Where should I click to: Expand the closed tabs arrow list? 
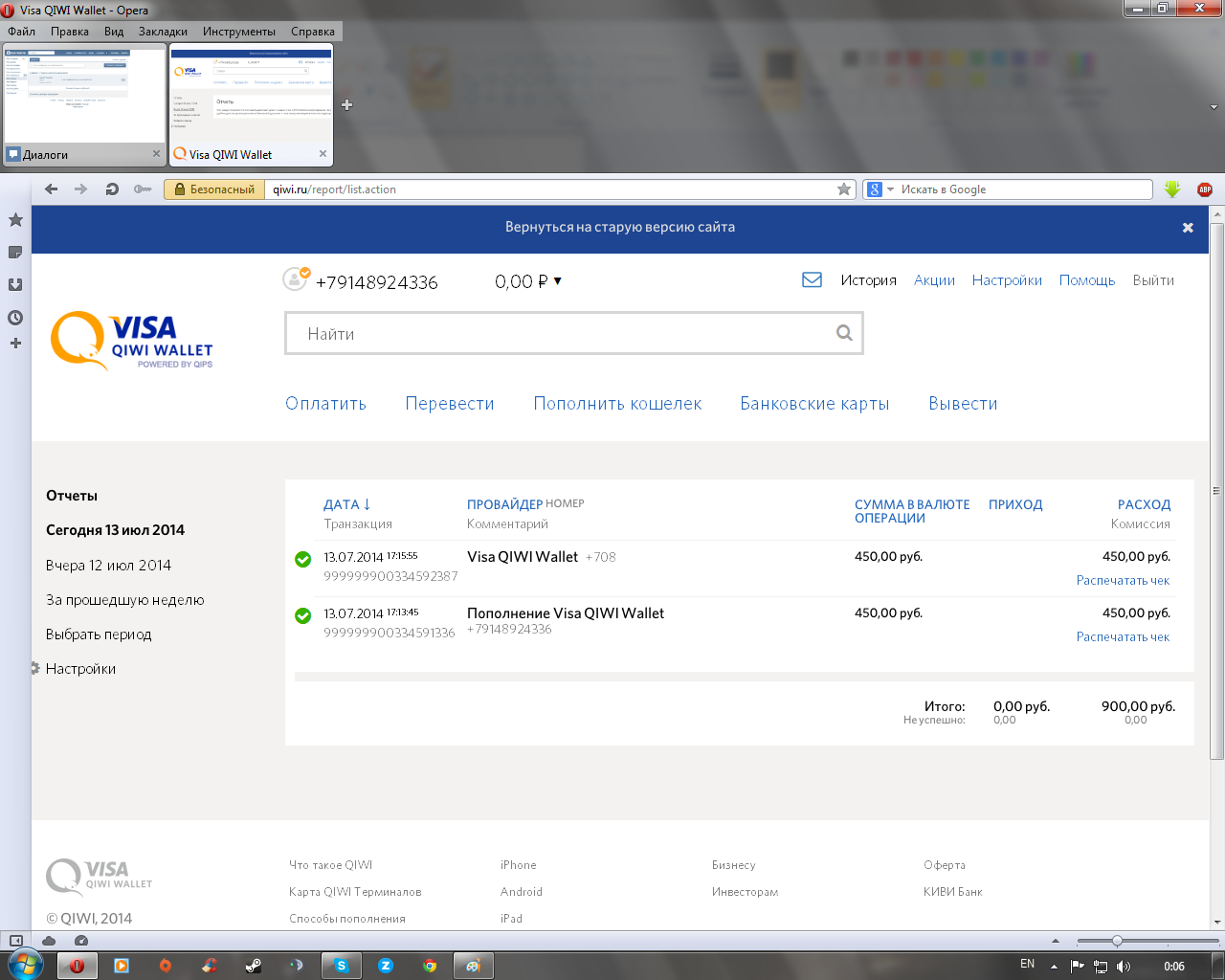(x=1214, y=107)
